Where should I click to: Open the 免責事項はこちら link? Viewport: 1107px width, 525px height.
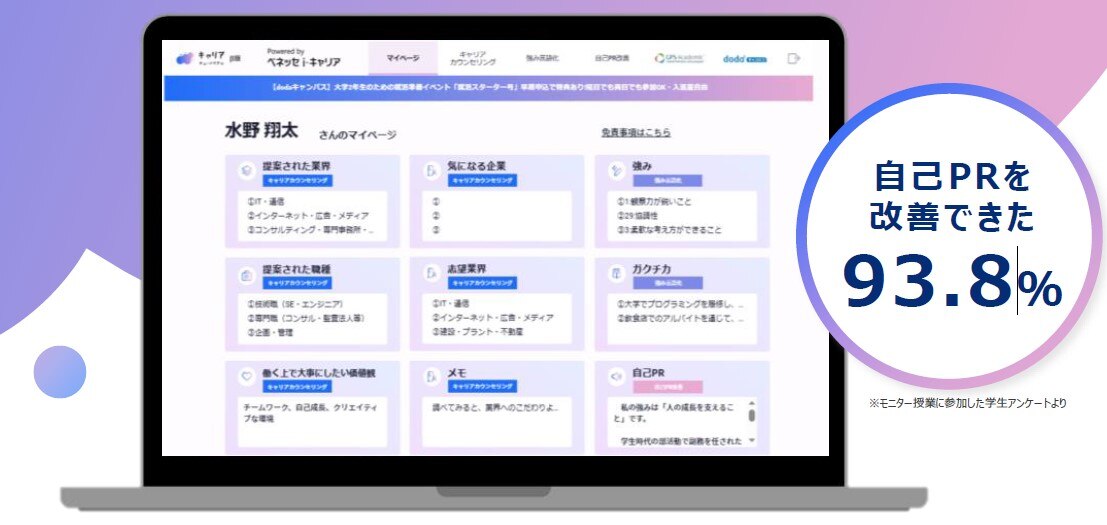[x=635, y=132]
